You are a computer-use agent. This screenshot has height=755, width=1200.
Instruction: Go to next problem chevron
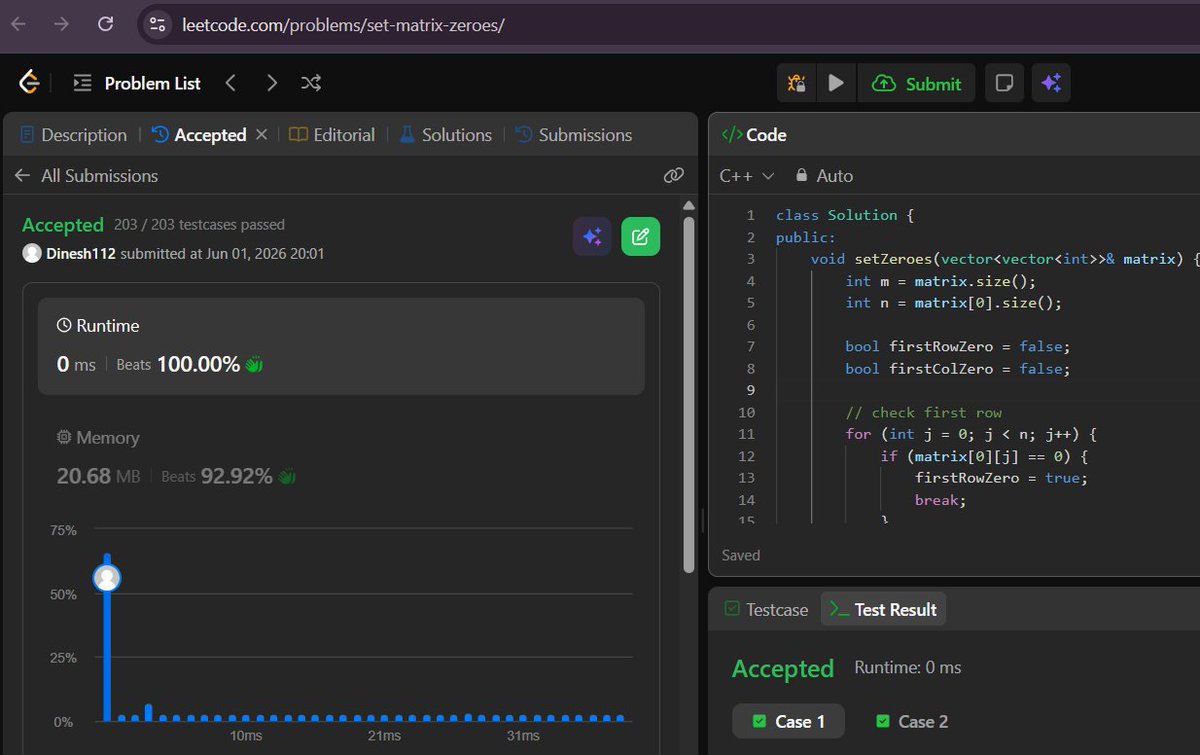coord(271,84)
